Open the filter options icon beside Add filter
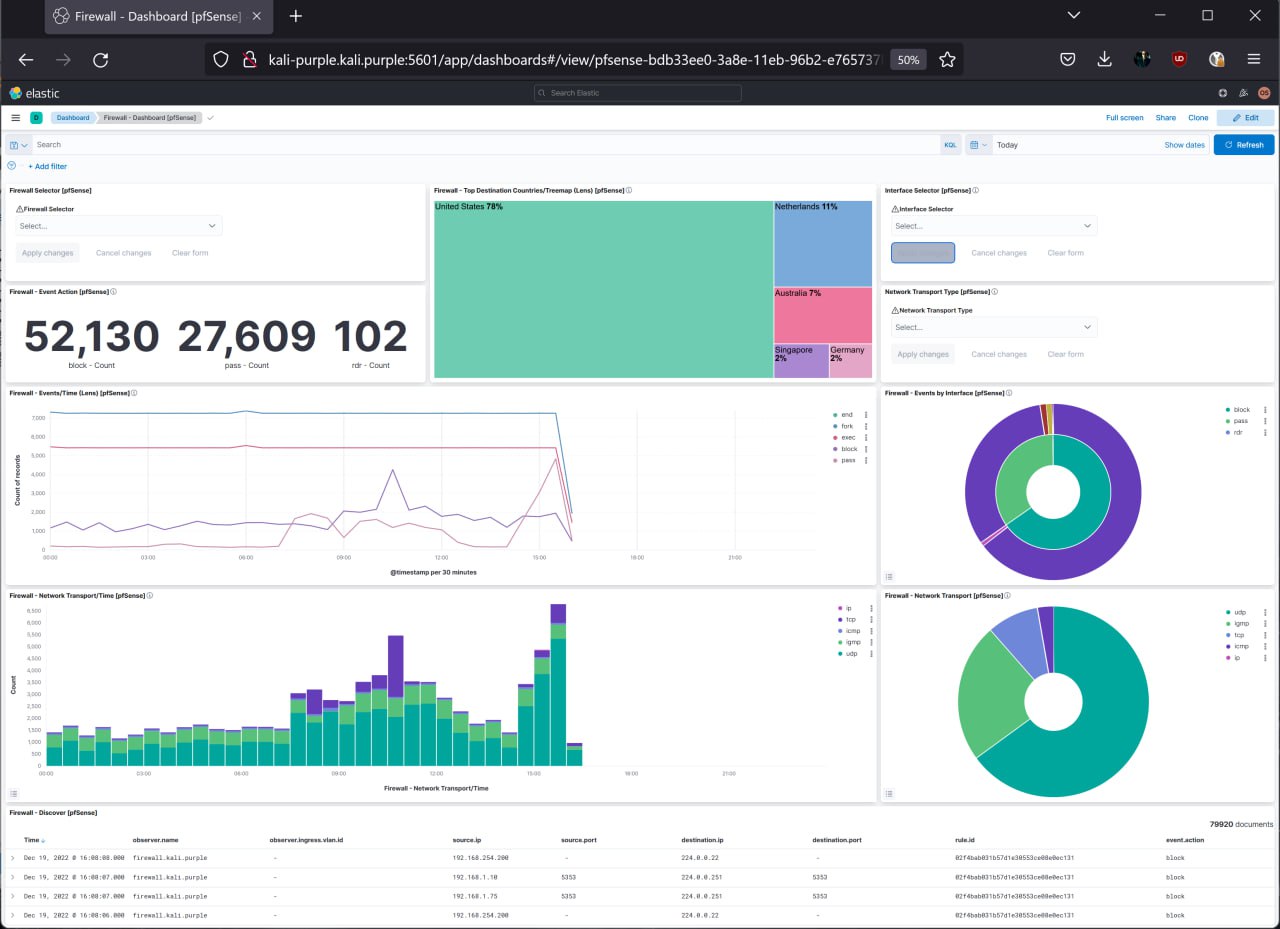Image resolution: width=1280 pixels, height=929 pixels. coord(12,166)
